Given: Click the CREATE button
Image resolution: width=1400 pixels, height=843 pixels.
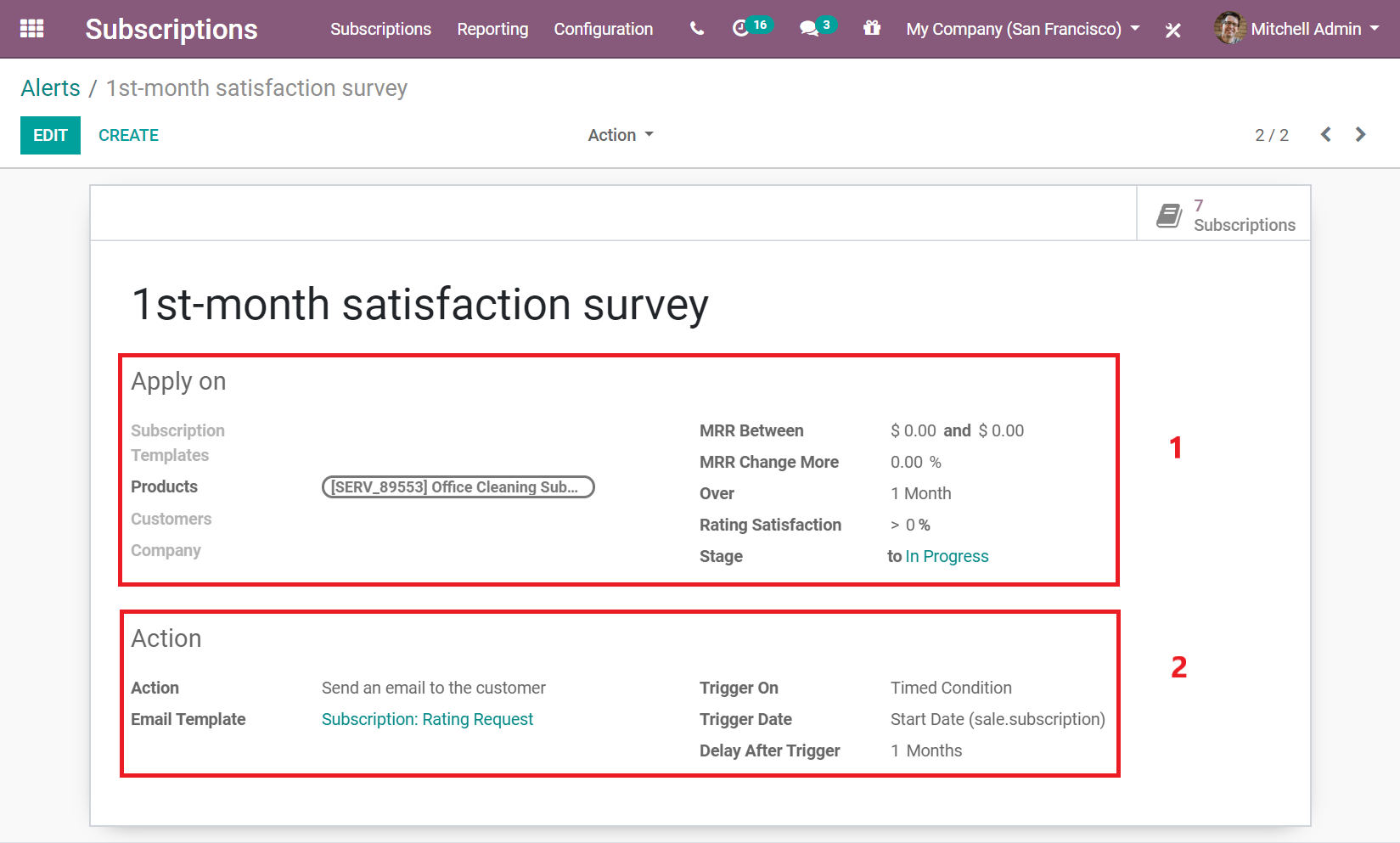Looking at the screenshot, I should [128, 134].
